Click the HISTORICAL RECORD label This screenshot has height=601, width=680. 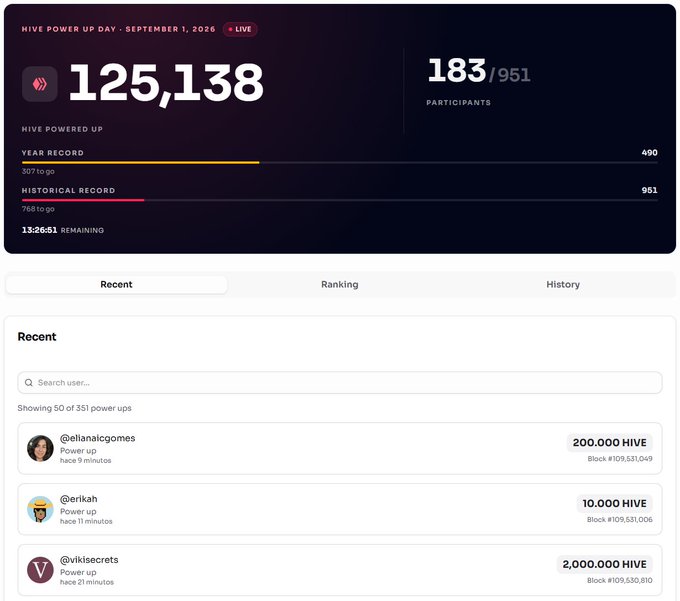(69, 190)
